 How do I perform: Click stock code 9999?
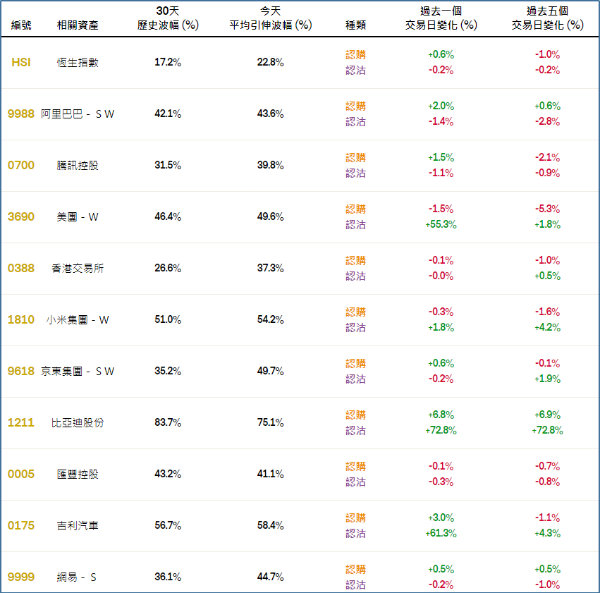[x=21, y=577]
